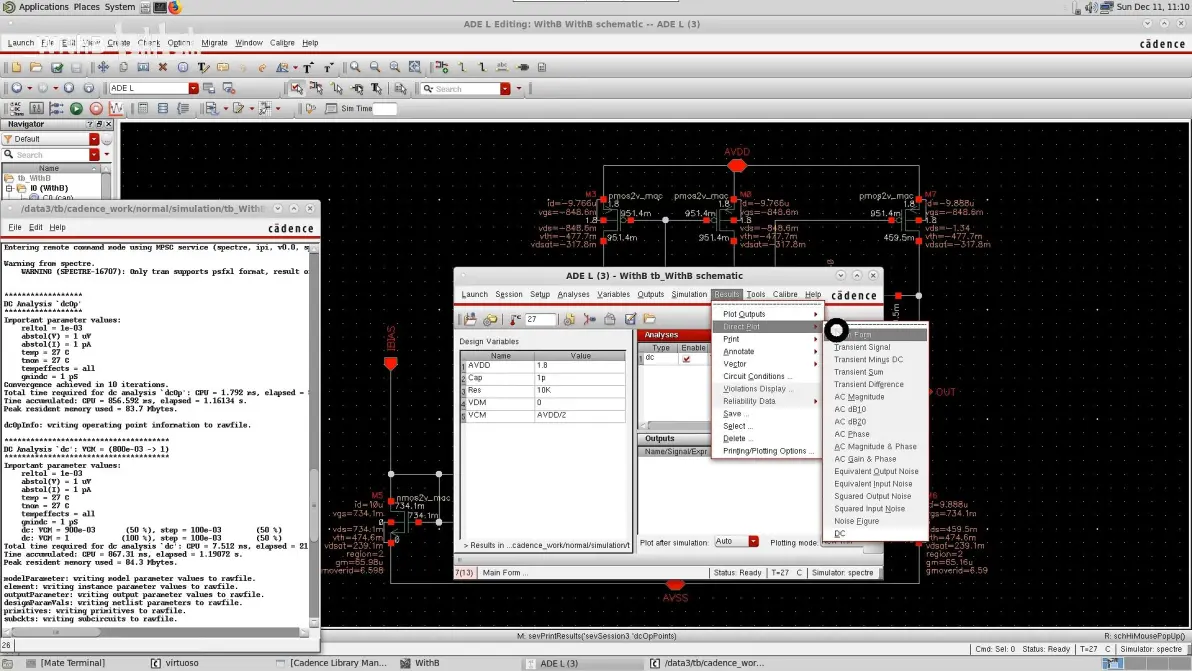Click the red X Delete toolbar icon
Image resolution: width=1192 pixels, height=671 pixels.
163,68
